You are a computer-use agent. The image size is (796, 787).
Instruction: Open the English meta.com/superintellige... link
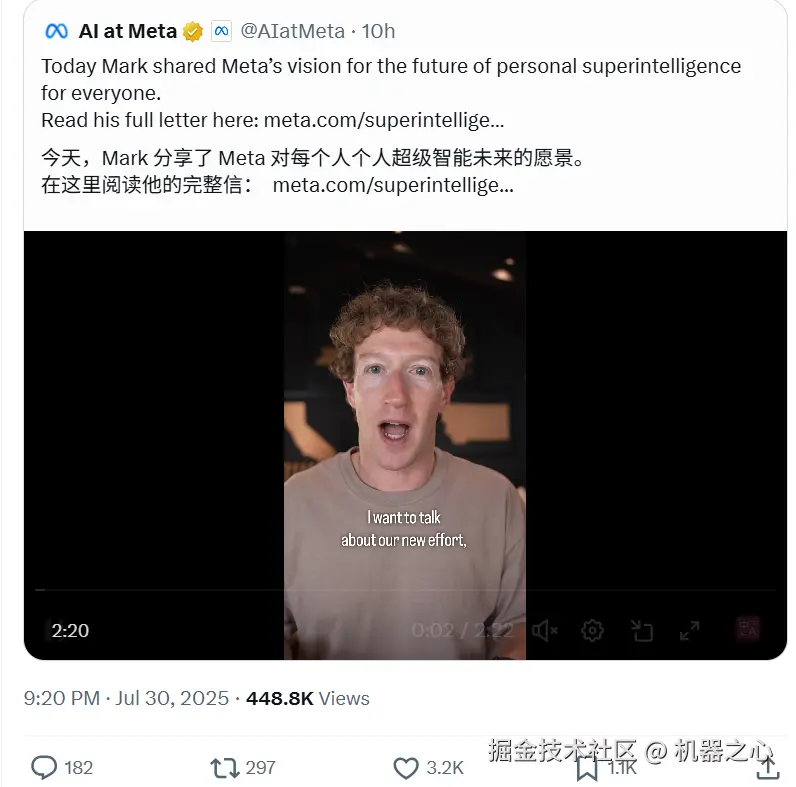pyautogui.click(x=384, y=120)
